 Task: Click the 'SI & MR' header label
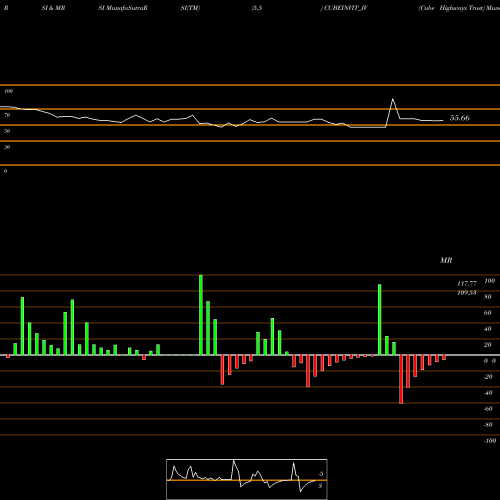[53, 8]
